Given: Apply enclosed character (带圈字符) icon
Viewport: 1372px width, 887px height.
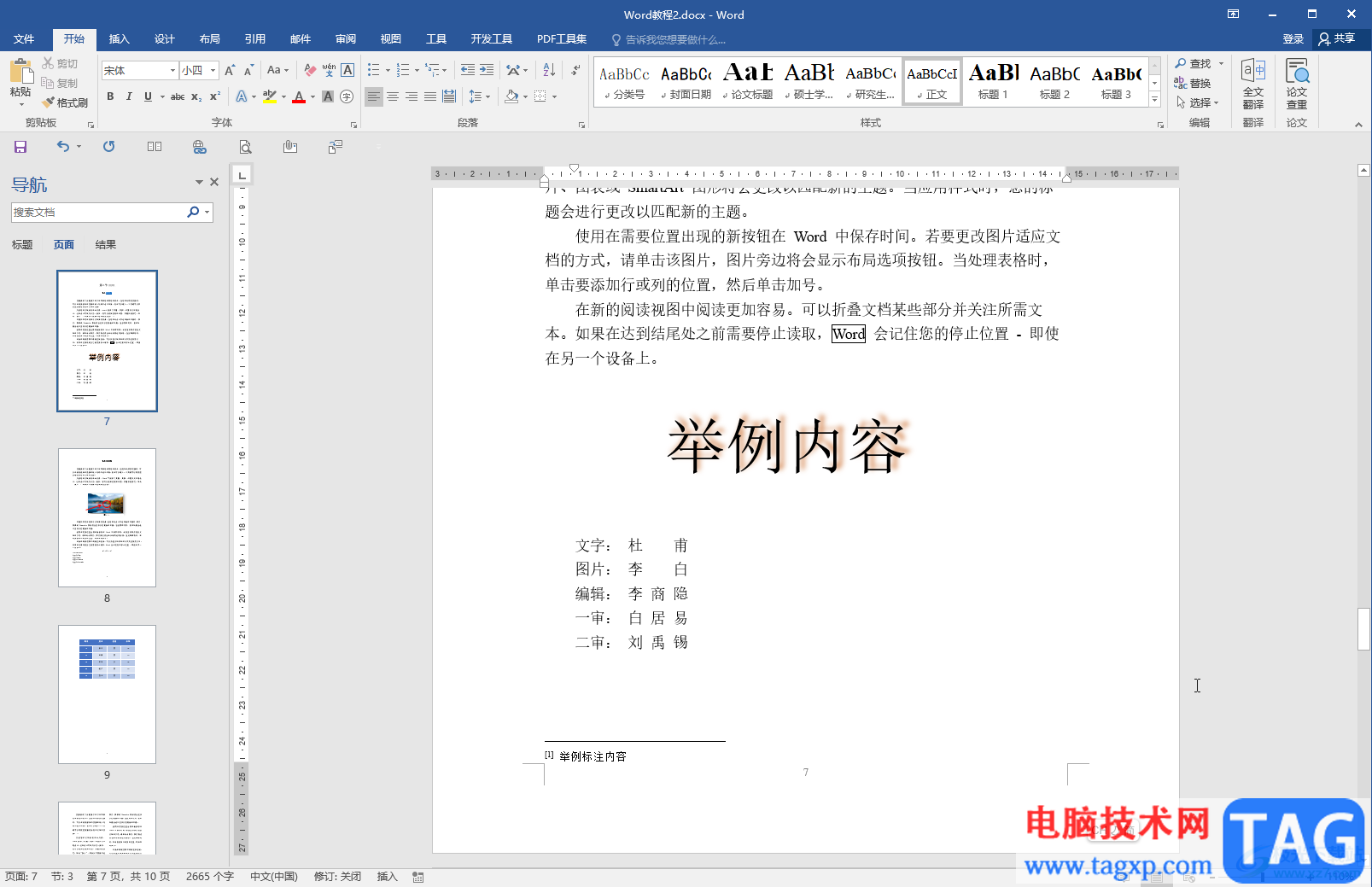Looking at the screenshot, I should tap(347, 96).
